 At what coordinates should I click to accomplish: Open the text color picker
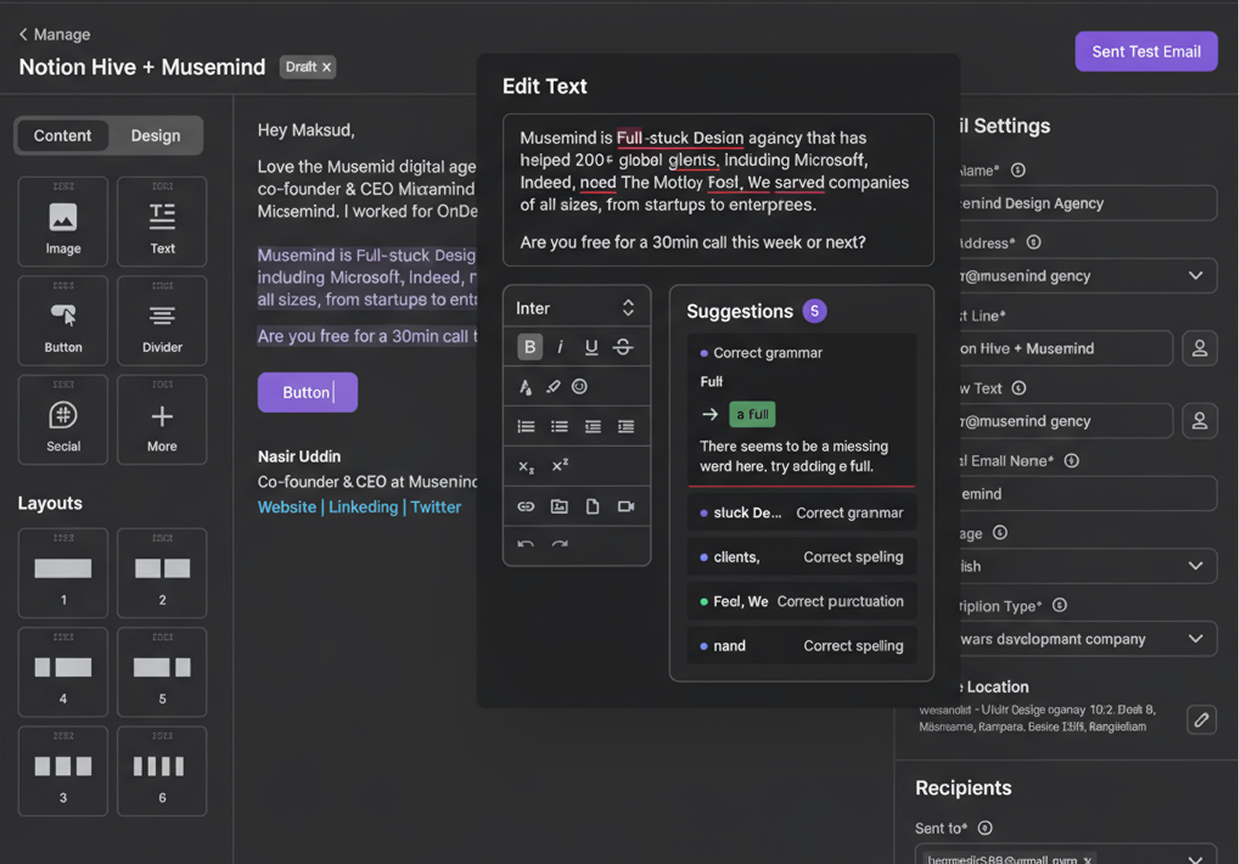click(x=527, y=386)
